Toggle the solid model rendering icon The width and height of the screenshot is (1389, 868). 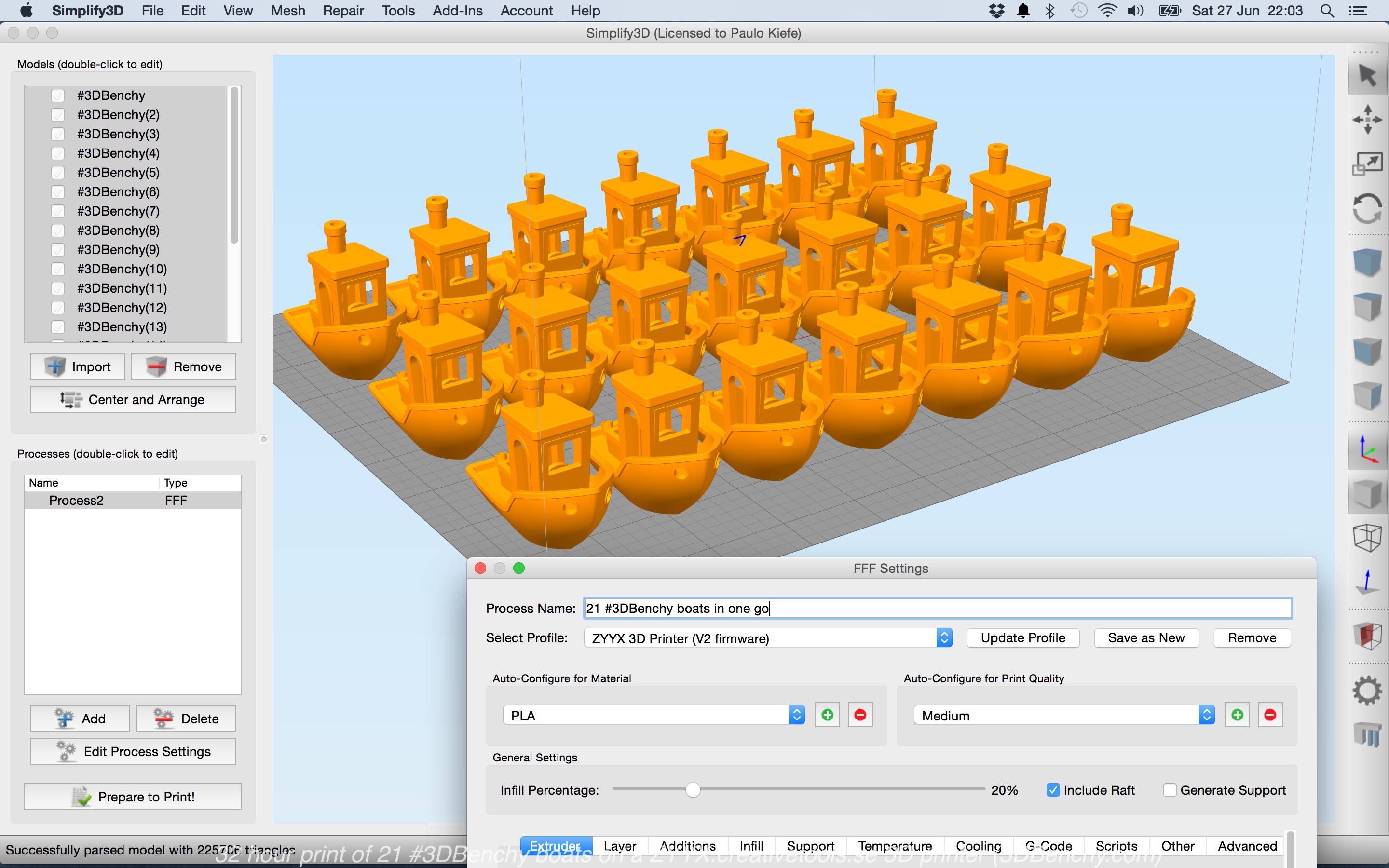coord(1367,495)
